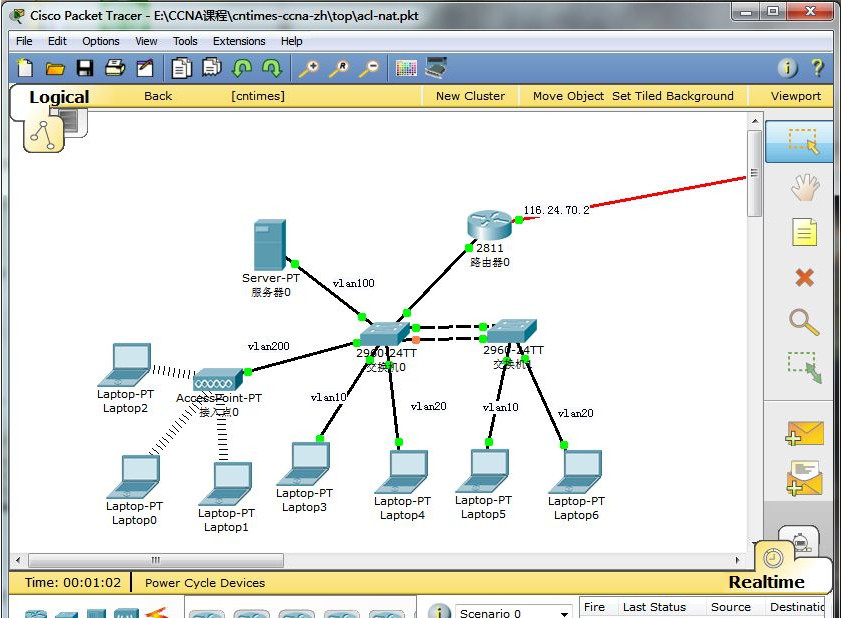Click the Copy icon
This screenshot has width=841, height=642.
(181, 68)
